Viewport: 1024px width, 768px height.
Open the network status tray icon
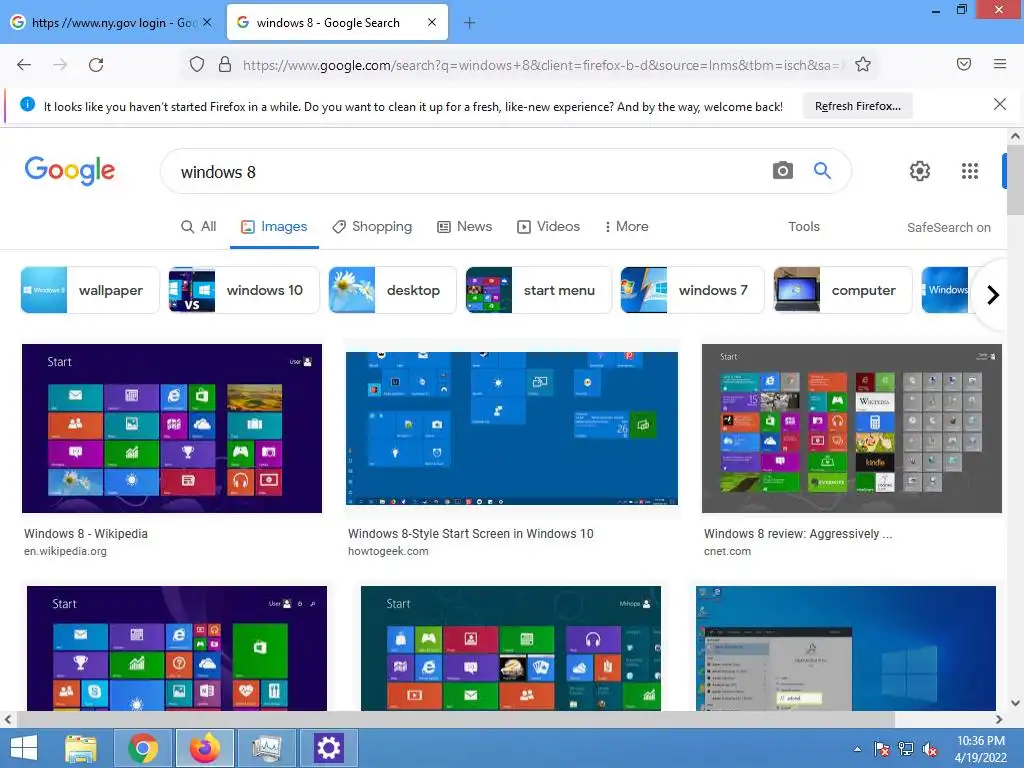906,749
